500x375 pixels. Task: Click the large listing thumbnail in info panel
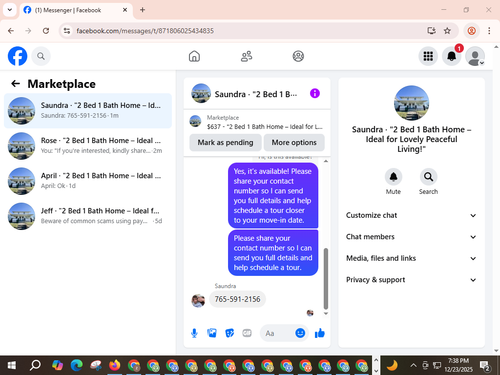(x=411, y=103)
